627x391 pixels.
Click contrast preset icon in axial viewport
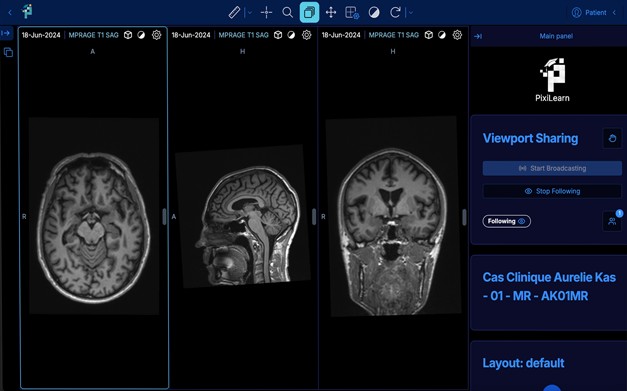141,35
